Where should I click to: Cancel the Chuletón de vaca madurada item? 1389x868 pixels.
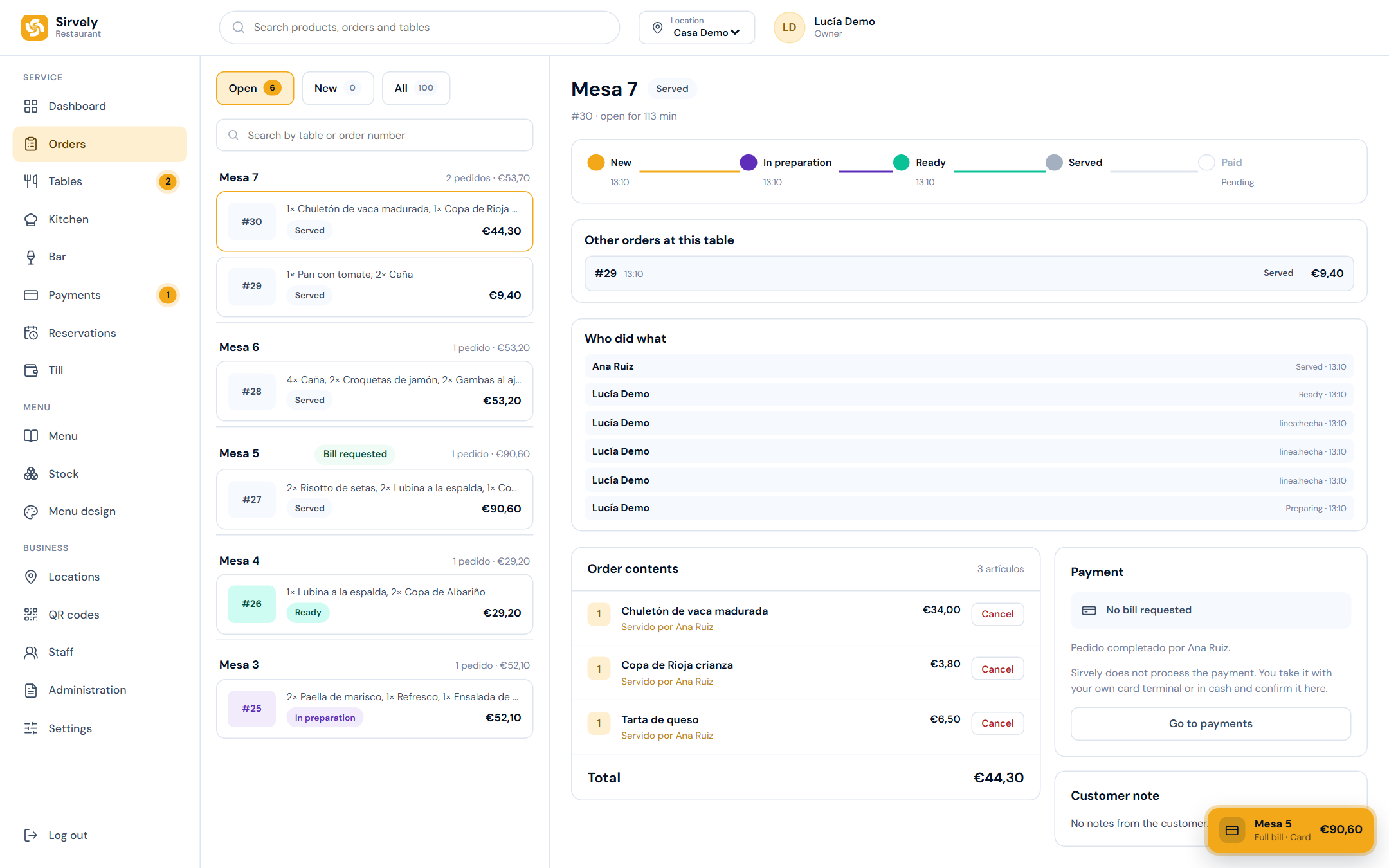pos(997,614)
